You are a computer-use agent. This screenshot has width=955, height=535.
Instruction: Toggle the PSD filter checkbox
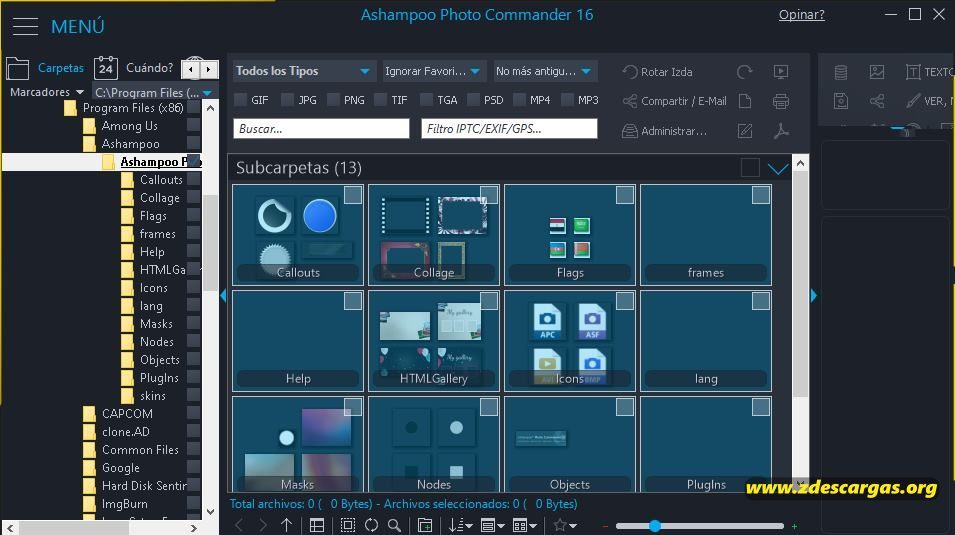tap(473, 99)
